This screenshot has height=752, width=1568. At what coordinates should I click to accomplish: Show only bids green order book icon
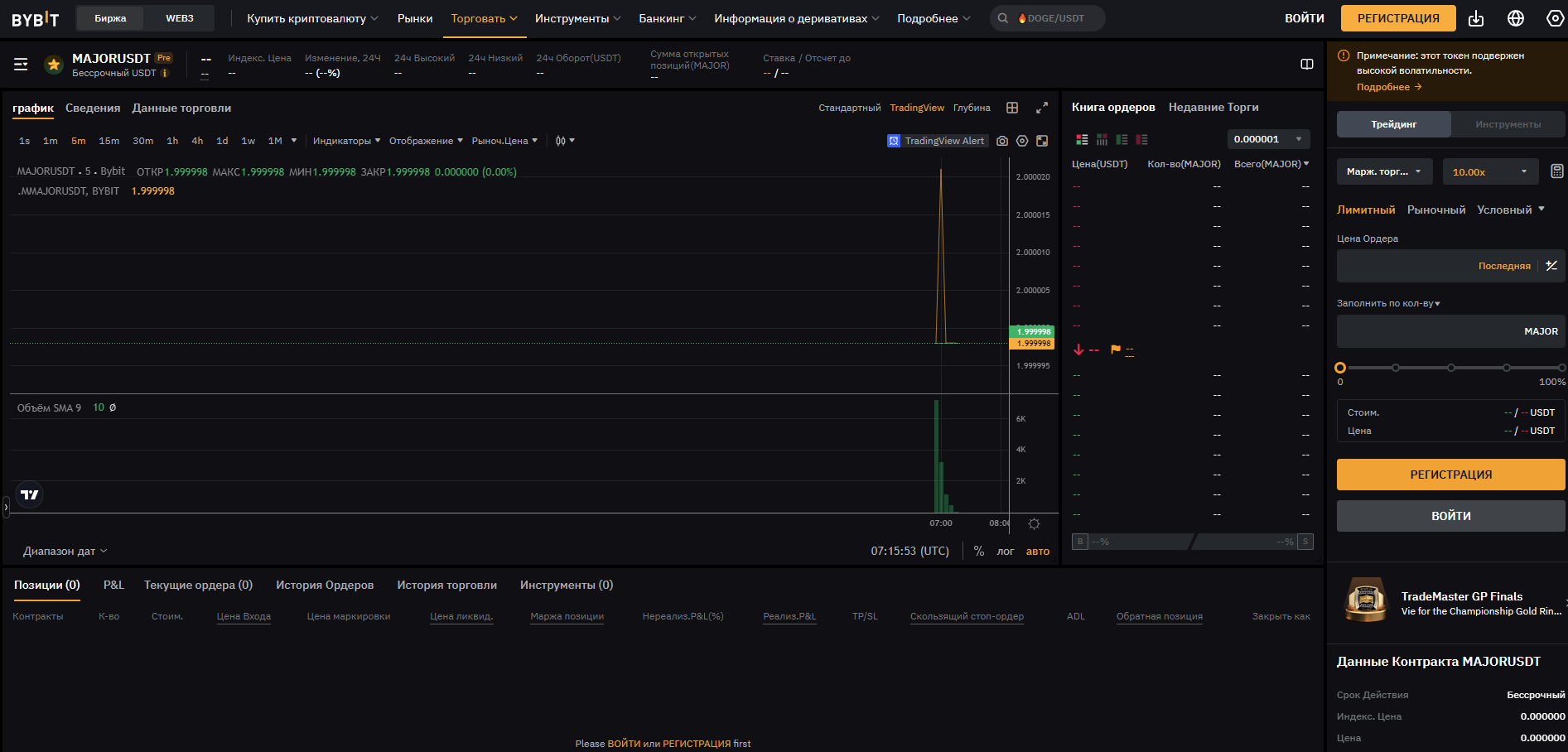point(1122,140)
